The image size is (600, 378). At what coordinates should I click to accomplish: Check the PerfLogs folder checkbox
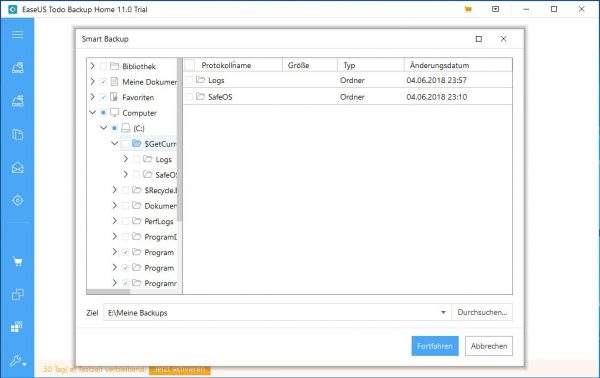pos(125,221)
